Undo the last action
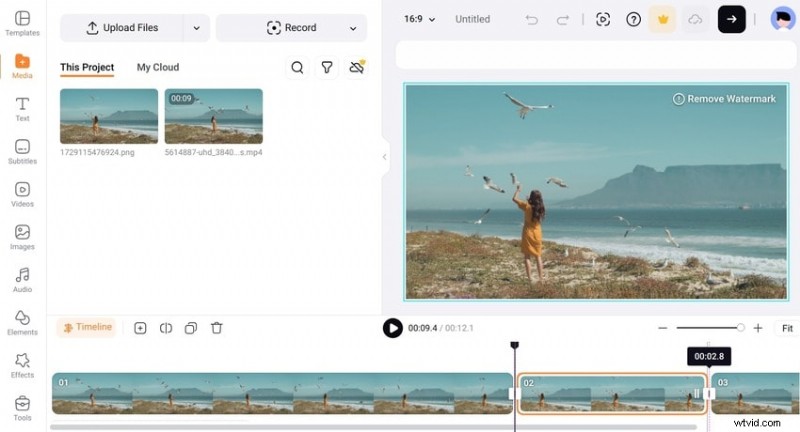 click(x=532, y=20)
